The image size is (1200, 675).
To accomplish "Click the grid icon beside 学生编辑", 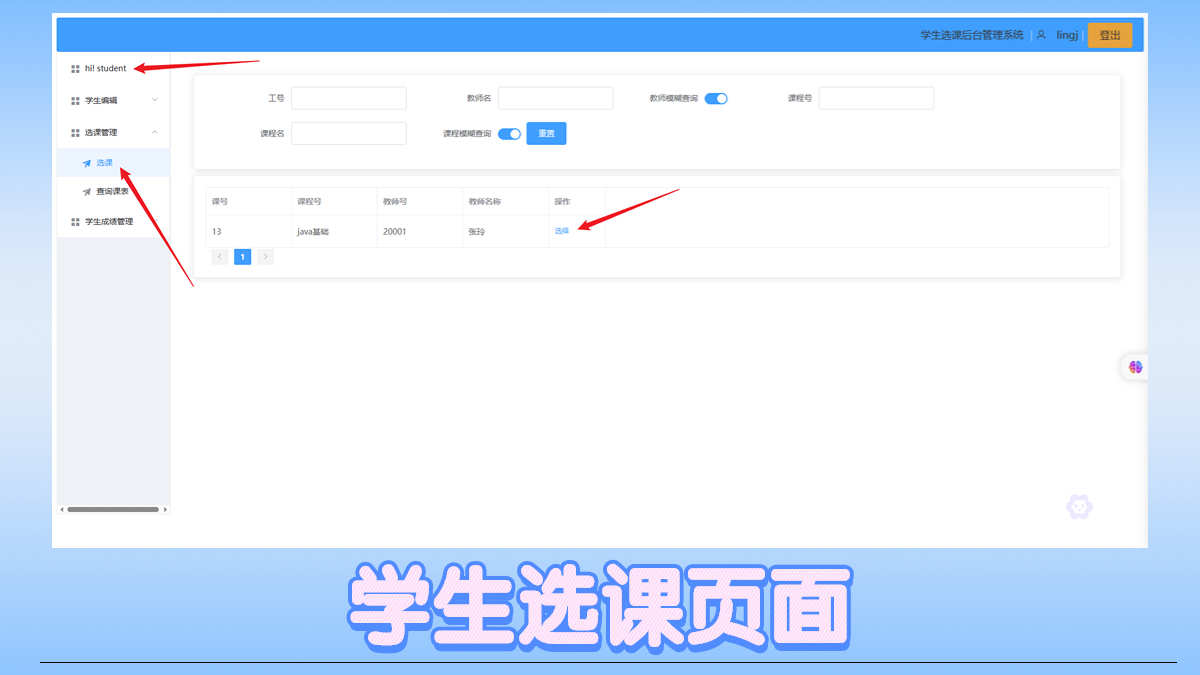I will (75, 101).
